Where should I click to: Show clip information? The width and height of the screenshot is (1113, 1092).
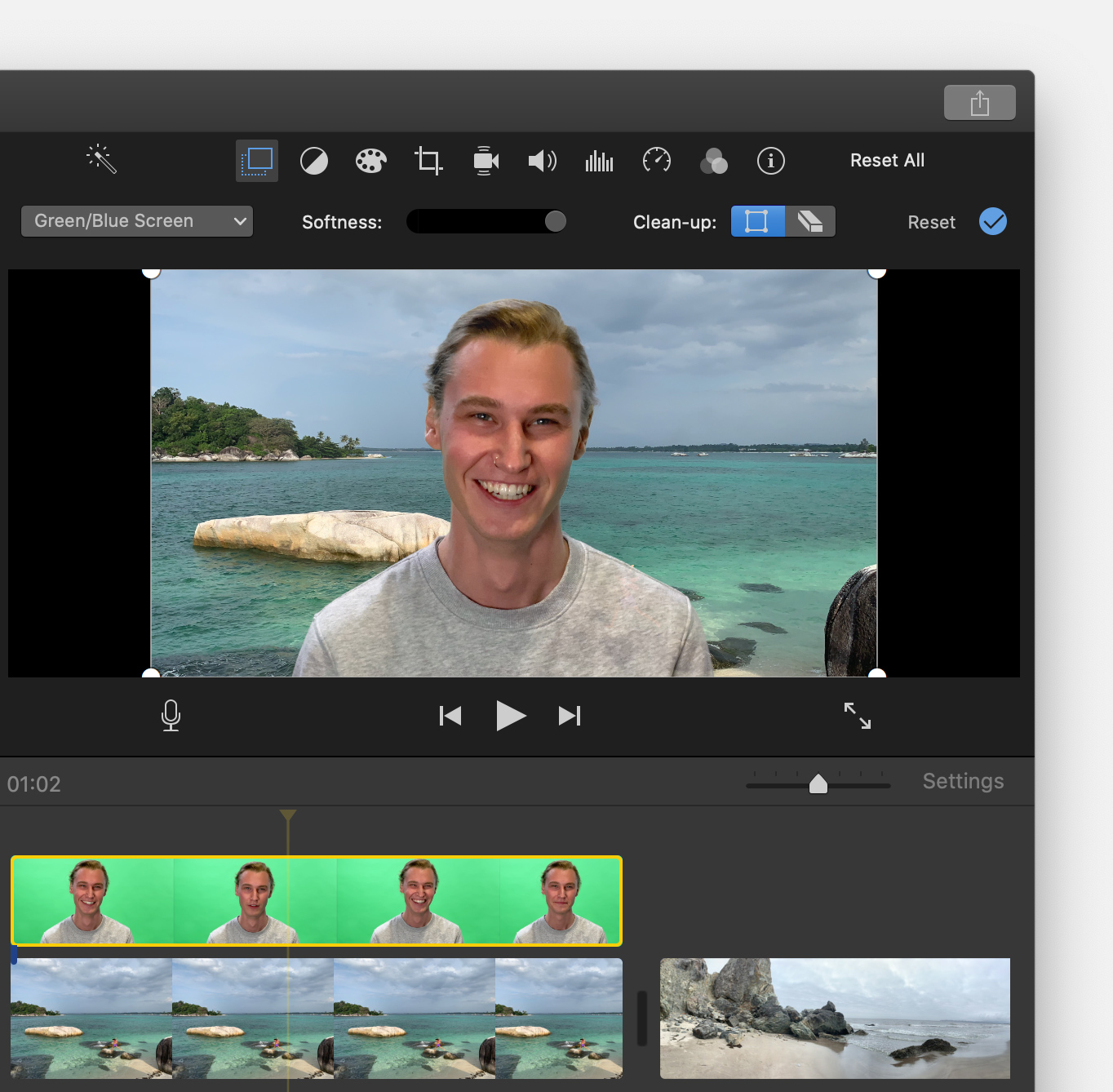(770, 160)
